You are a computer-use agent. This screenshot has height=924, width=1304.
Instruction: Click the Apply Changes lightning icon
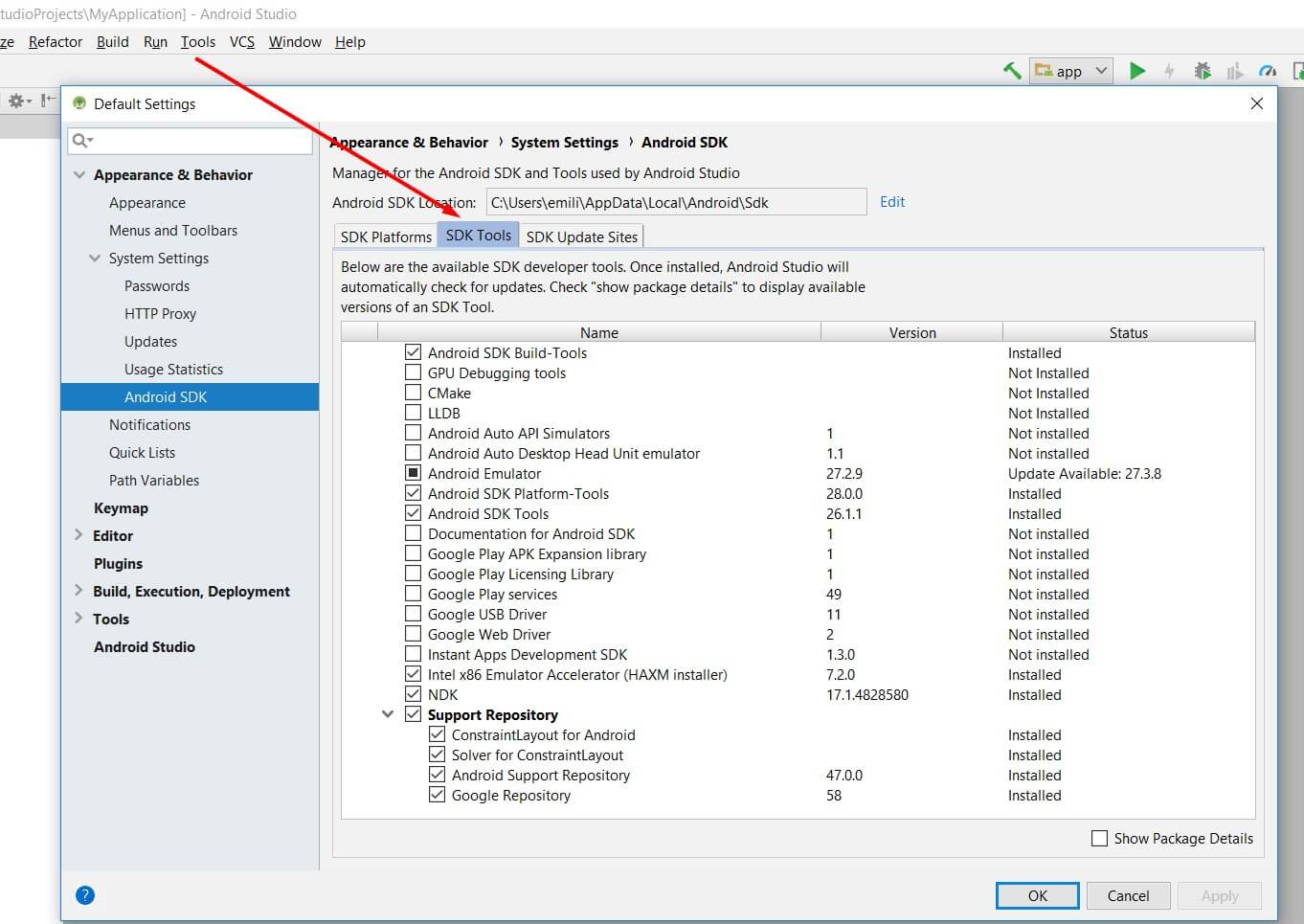[x=1169, y=71]
